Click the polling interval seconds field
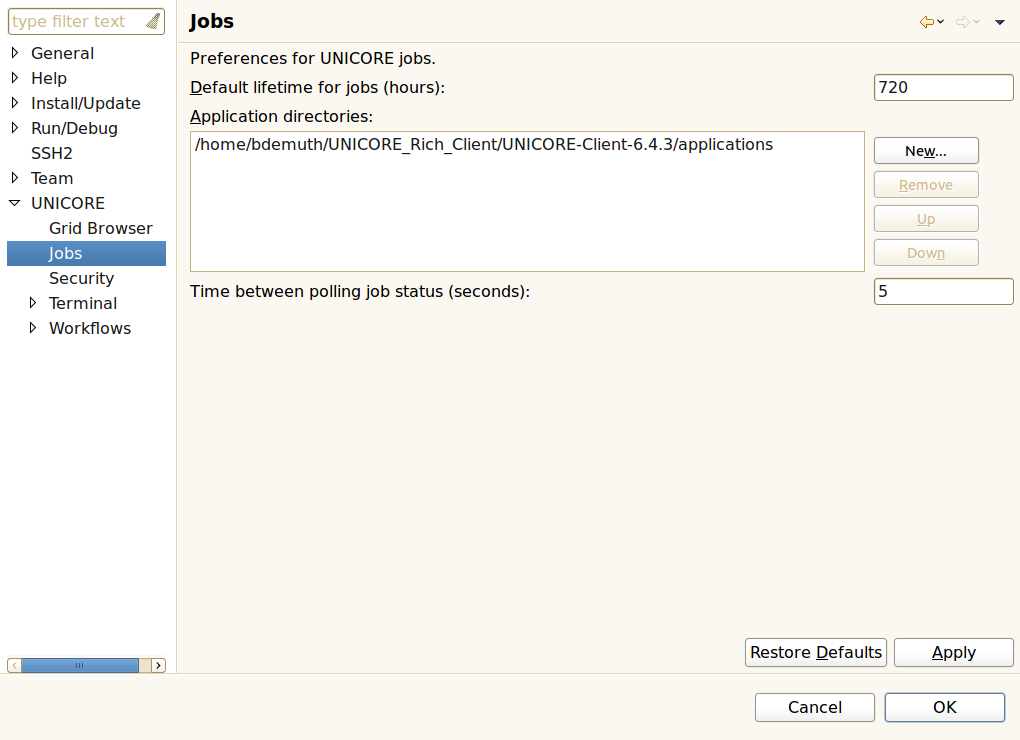 pos(943,291)
